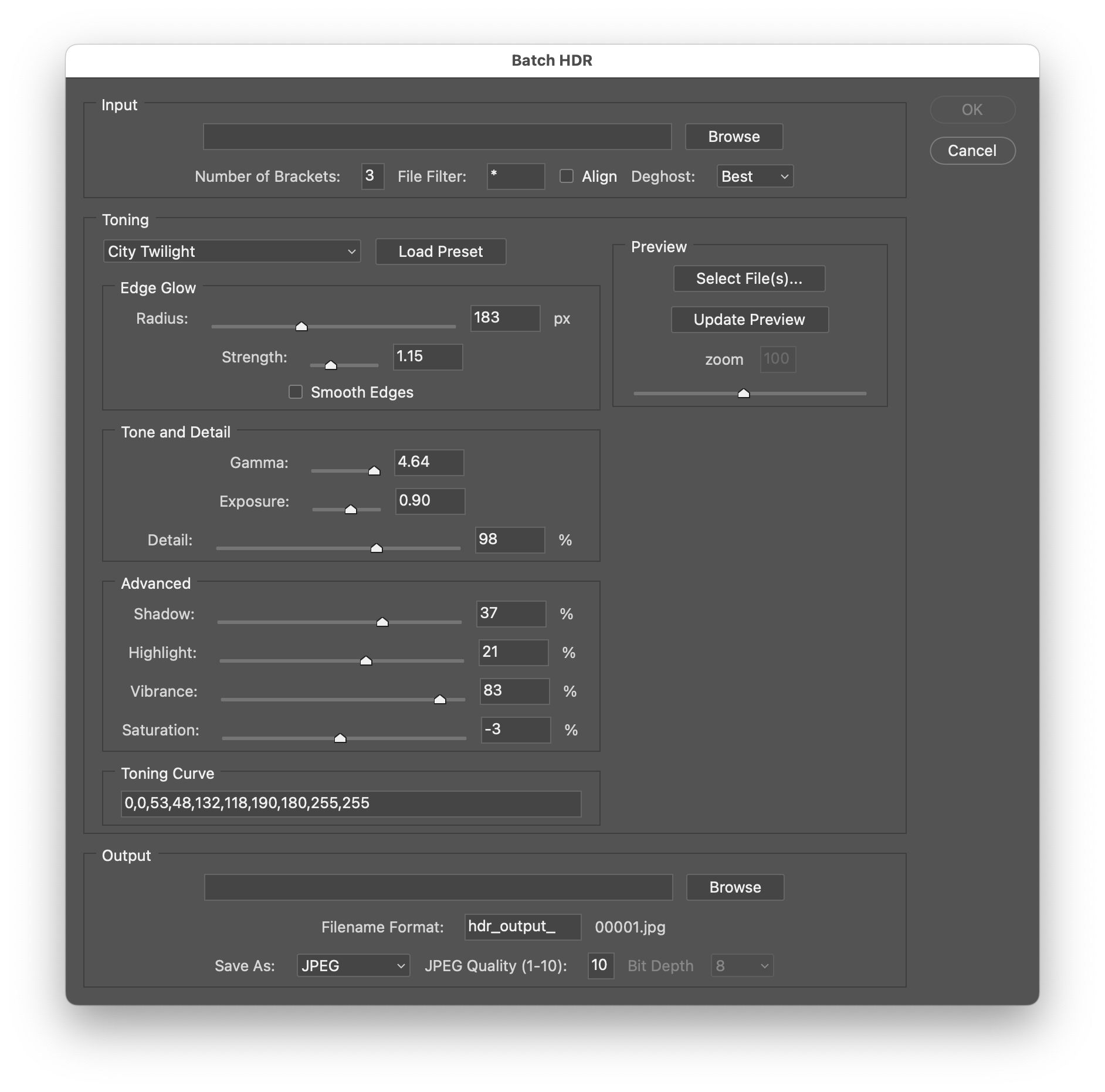This screenshot has height=1092, width=1105.
Task: Click the Vibrance value field showing 83
Action: tap(515, 691)
